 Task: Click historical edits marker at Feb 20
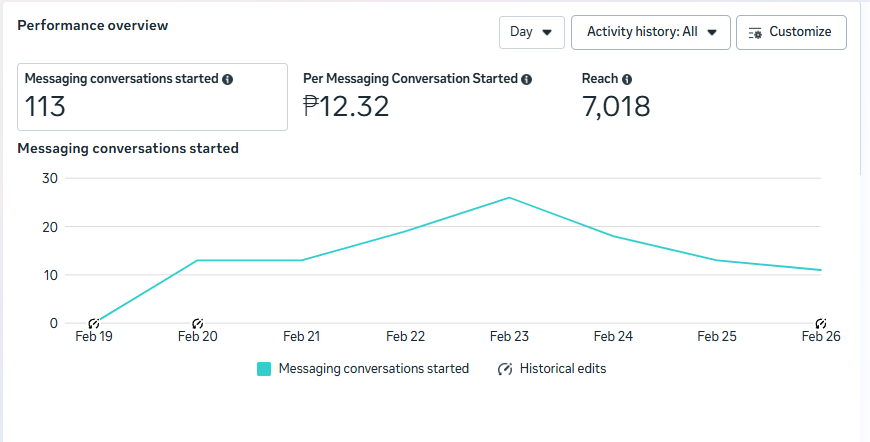198,323
